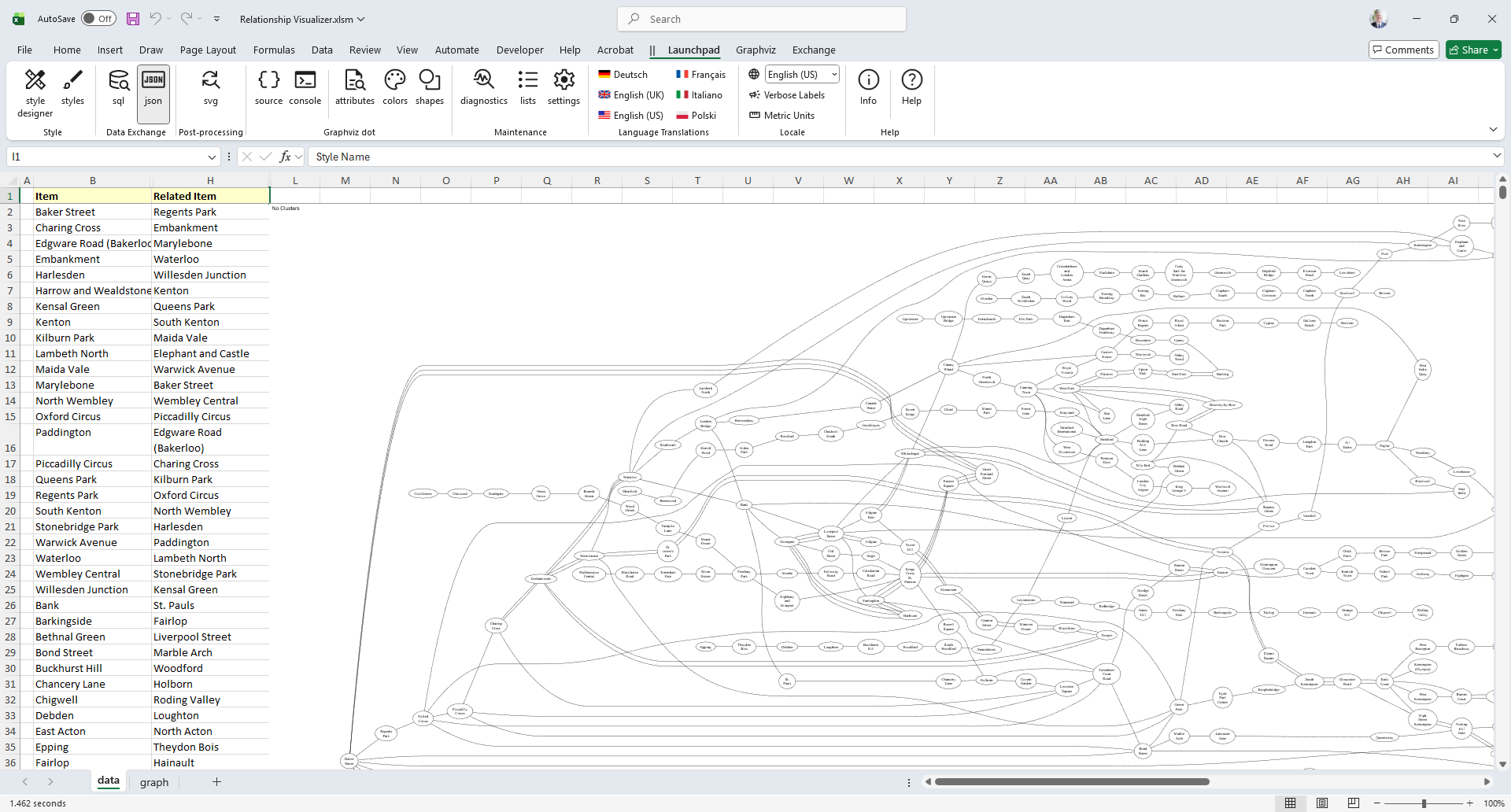Toggle Verbose Labels option
Image resolution: width=1511 pixels, height=812 pixels.
coord(787,95)
